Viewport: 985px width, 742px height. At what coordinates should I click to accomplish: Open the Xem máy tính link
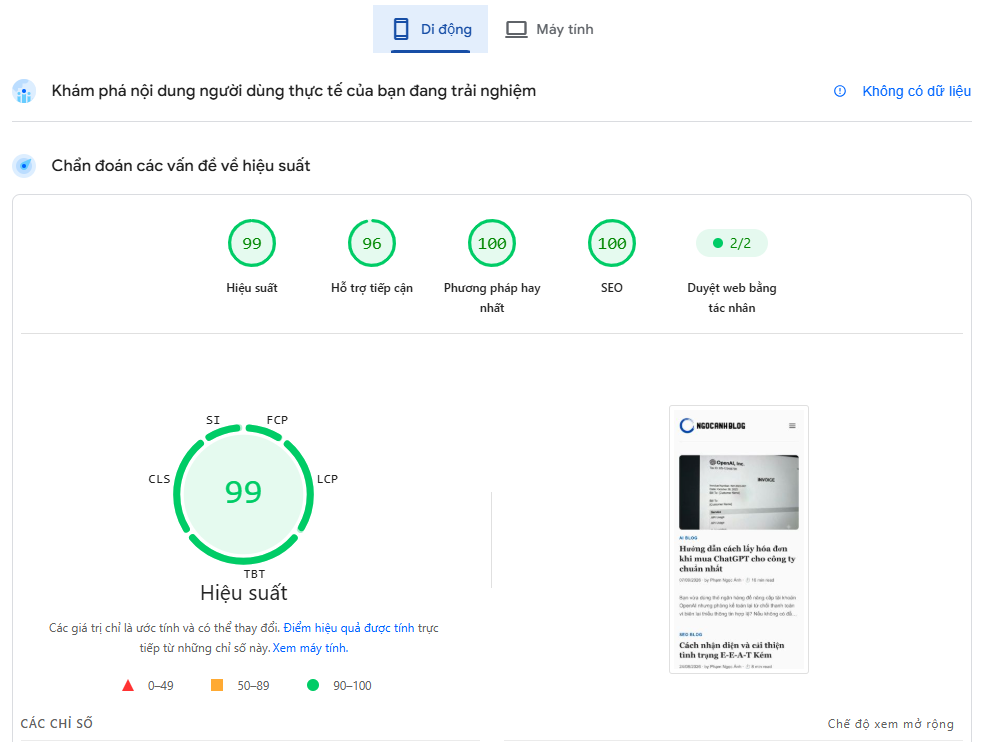point(310,648)
